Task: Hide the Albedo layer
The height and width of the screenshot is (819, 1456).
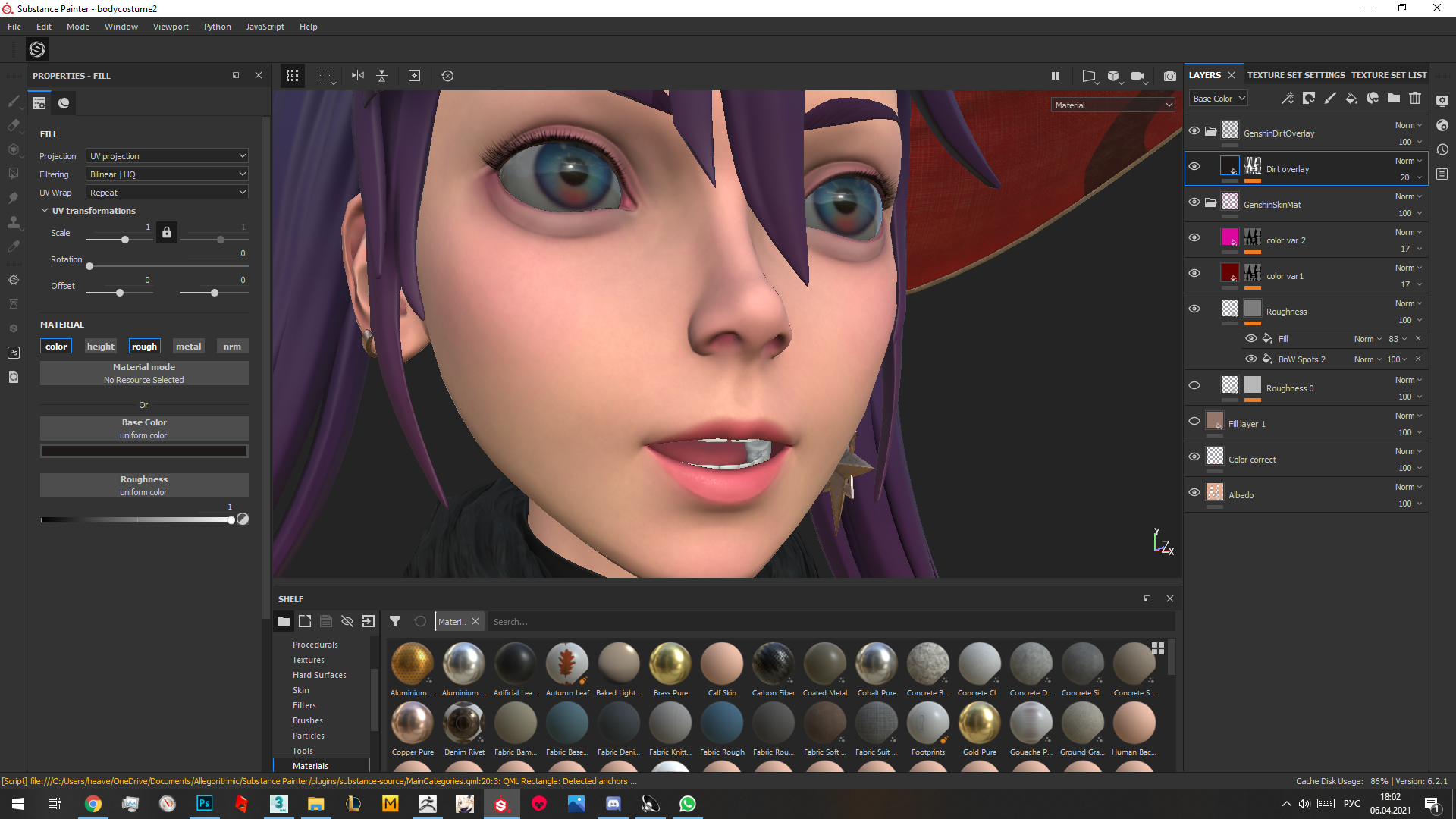Action: click(1194, 493)
